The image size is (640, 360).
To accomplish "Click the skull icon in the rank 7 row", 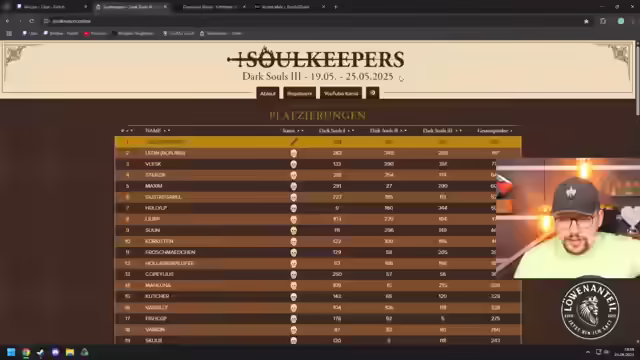I will pyautogui.click(x=293, y=208).
